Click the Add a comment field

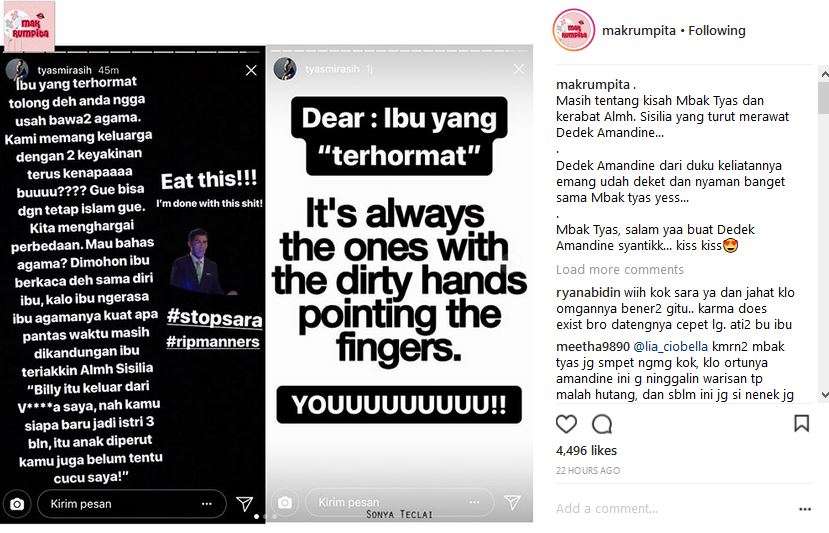[672, 509]
